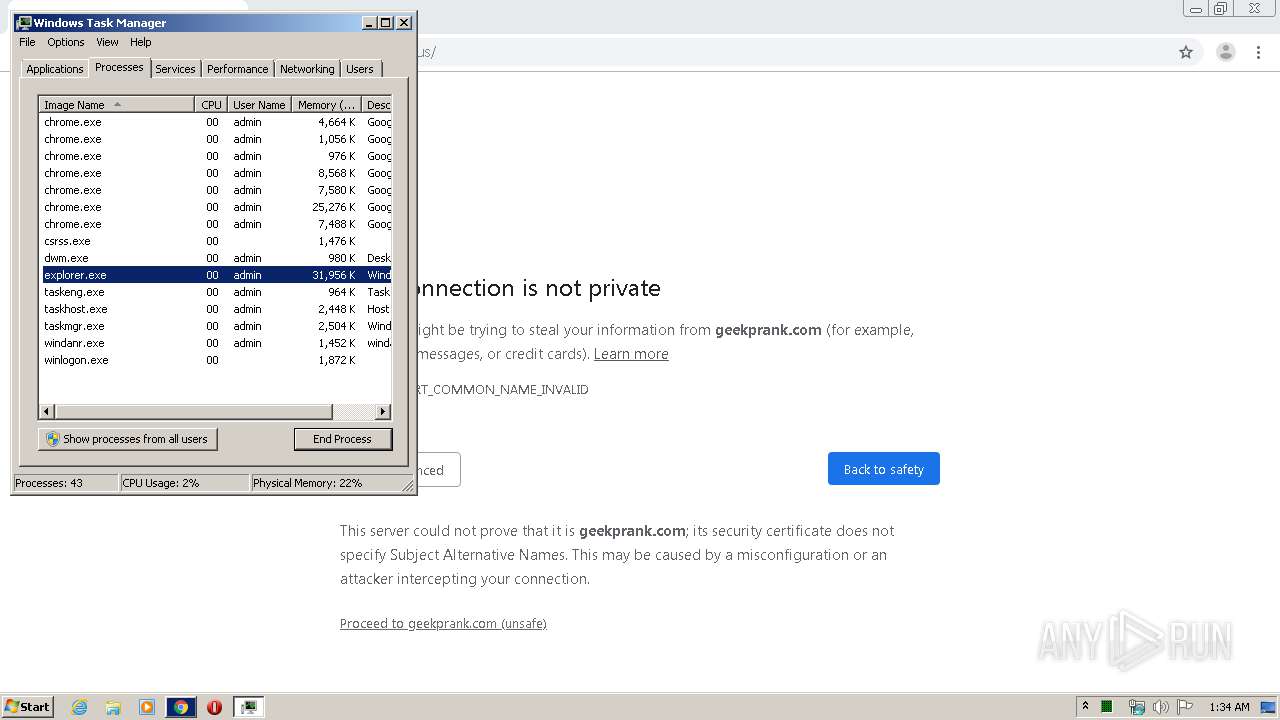The height and width of the screenshot is (720, 1280).
Task: Select the explorer.exe process row
Action: (x=215, y=275)
